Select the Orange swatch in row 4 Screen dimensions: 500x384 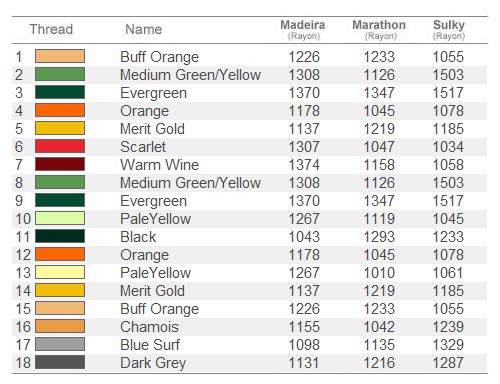tap(60, 110)
